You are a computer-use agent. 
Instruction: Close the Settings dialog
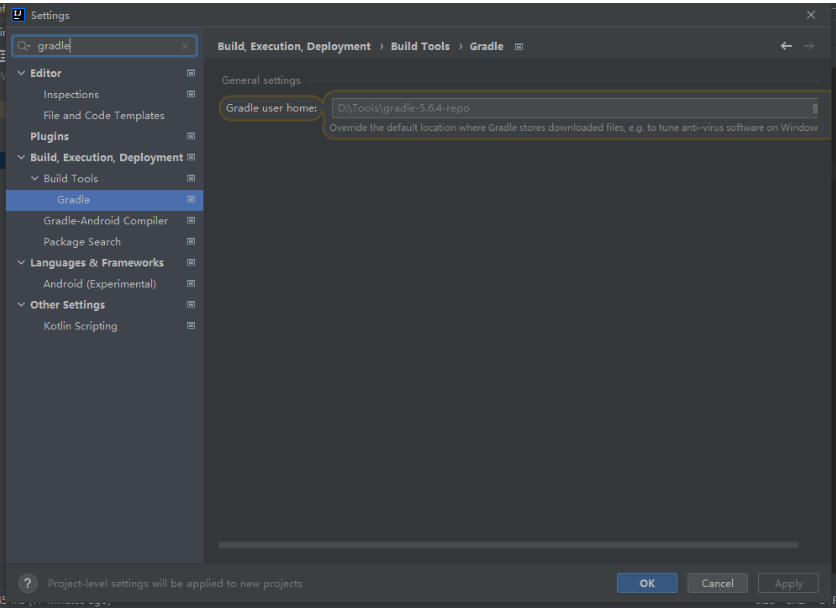[x=811, y=15]
